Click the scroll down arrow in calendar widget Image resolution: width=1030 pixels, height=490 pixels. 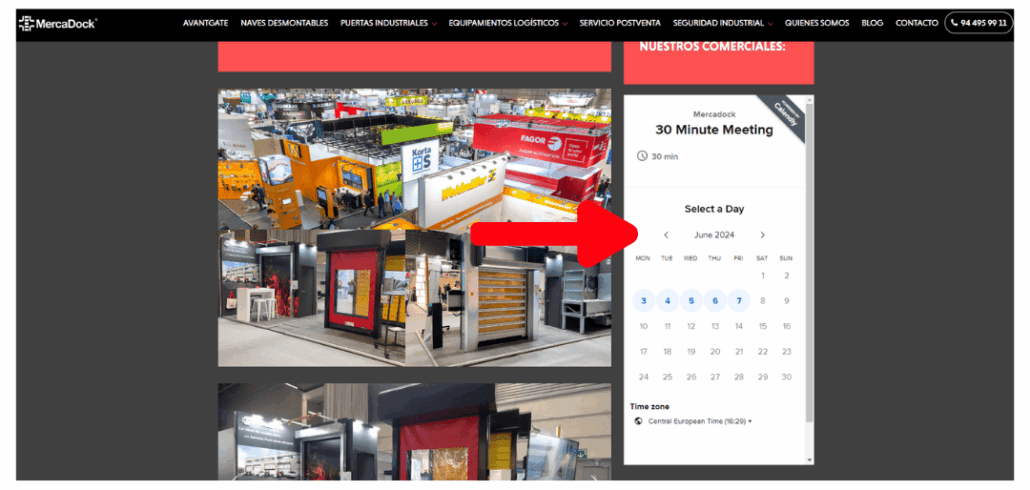click(809, 459)
